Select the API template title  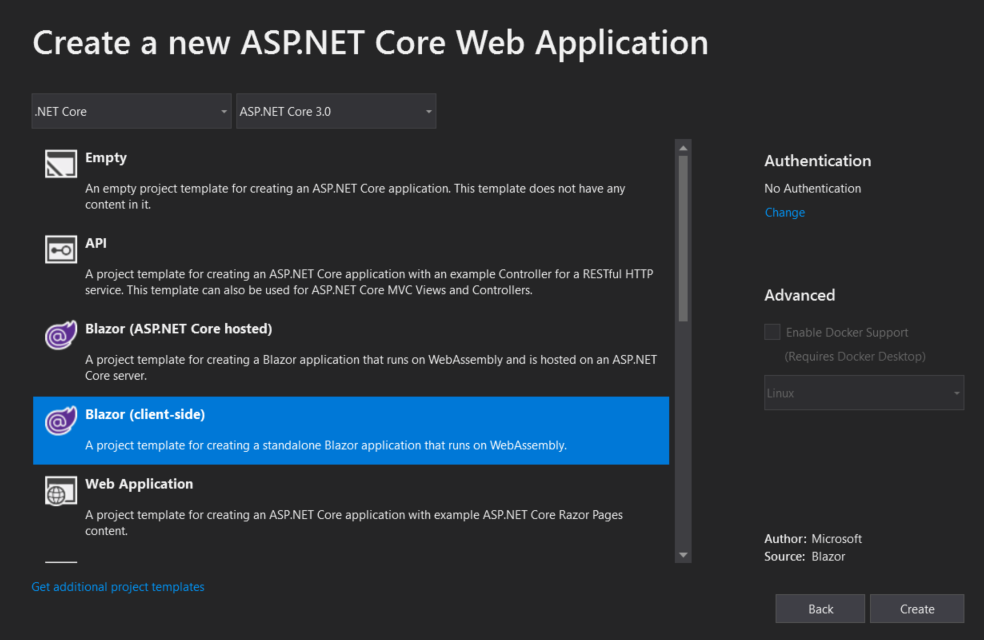(x=96, y=243)
